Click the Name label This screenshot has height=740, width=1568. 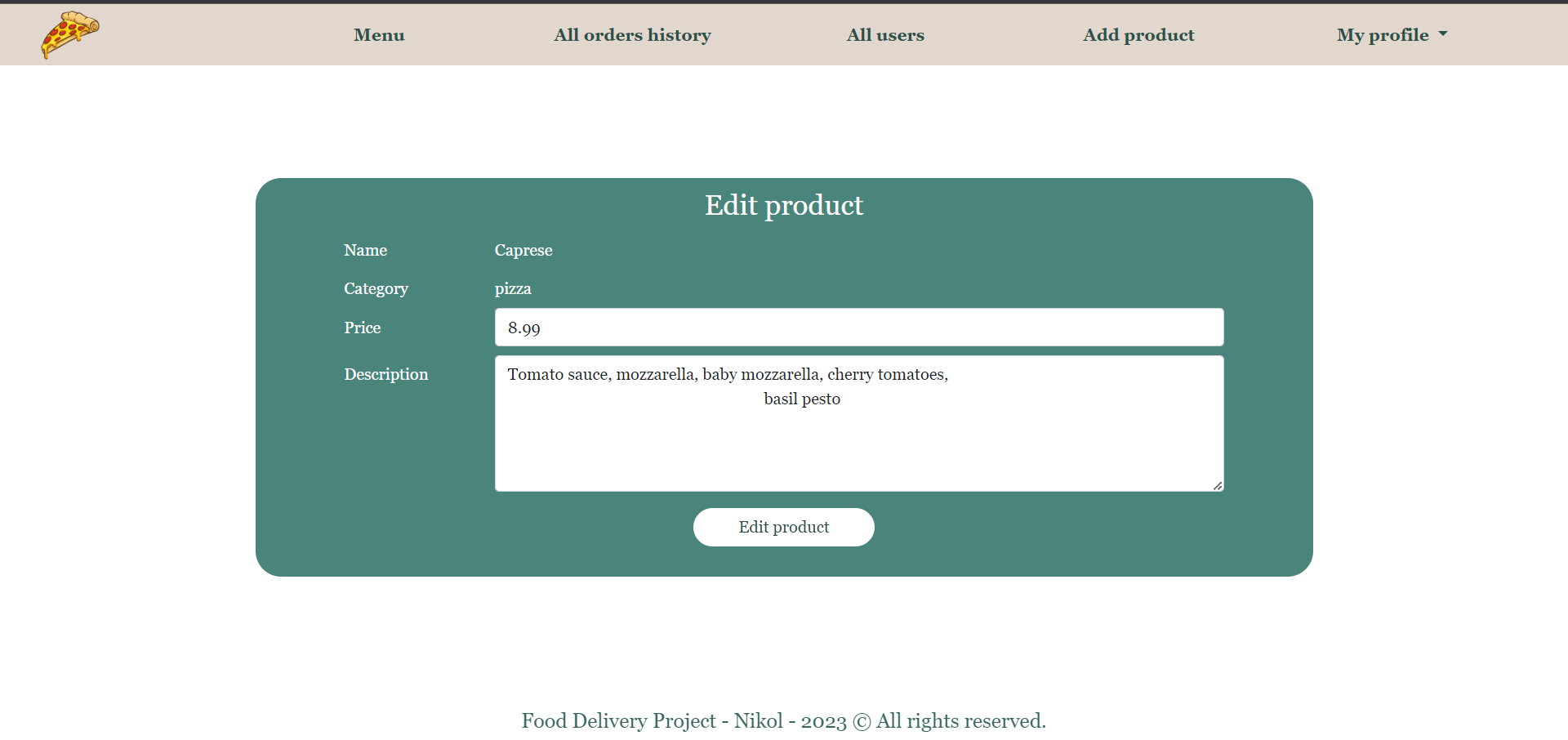[x=365, y=251]
